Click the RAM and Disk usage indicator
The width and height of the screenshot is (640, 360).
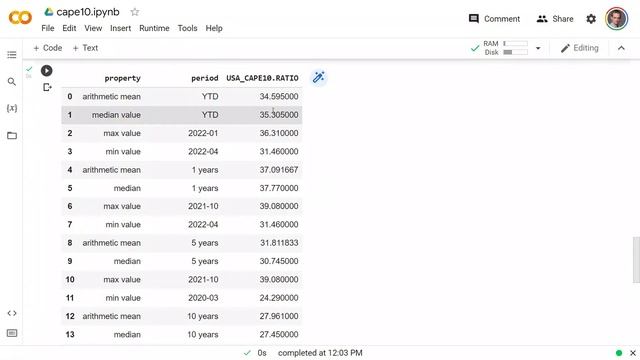coord(506,48)
